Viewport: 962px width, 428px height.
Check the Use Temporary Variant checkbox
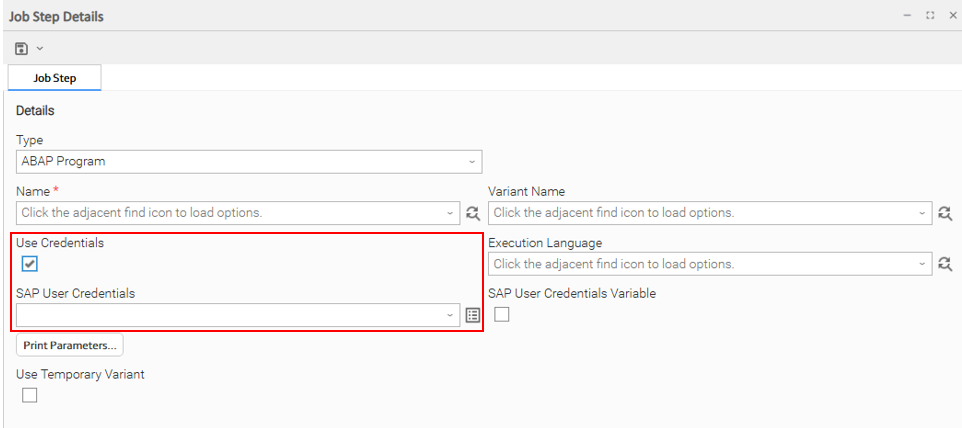(30, 395)
